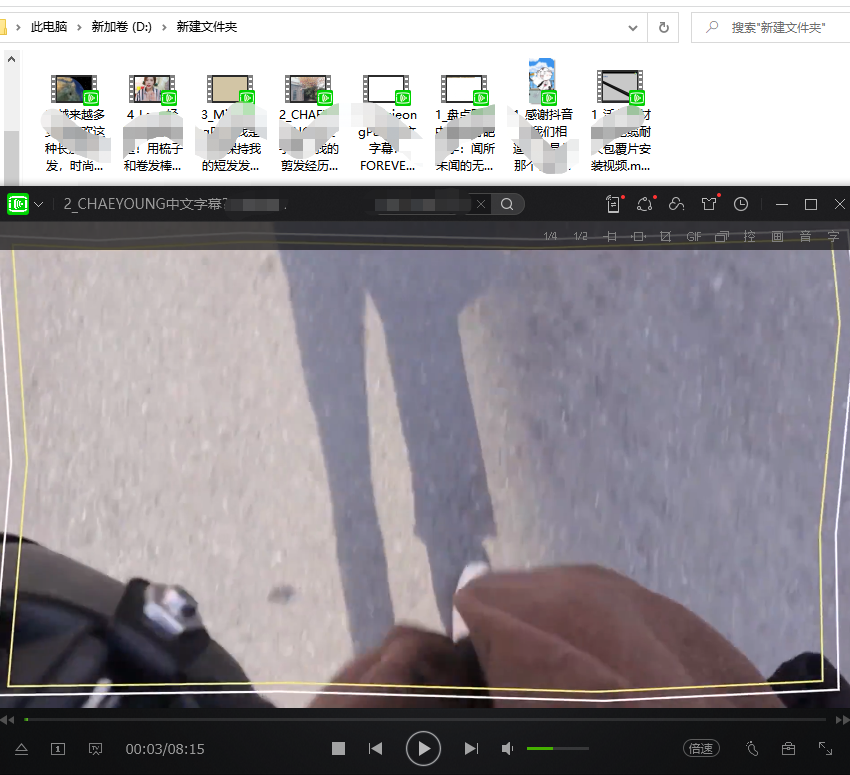Image resolution: width=850 pixels, height=775 pixels.
Task: Click the Explorer scrollbar up arrow
Action: point(11,59)
